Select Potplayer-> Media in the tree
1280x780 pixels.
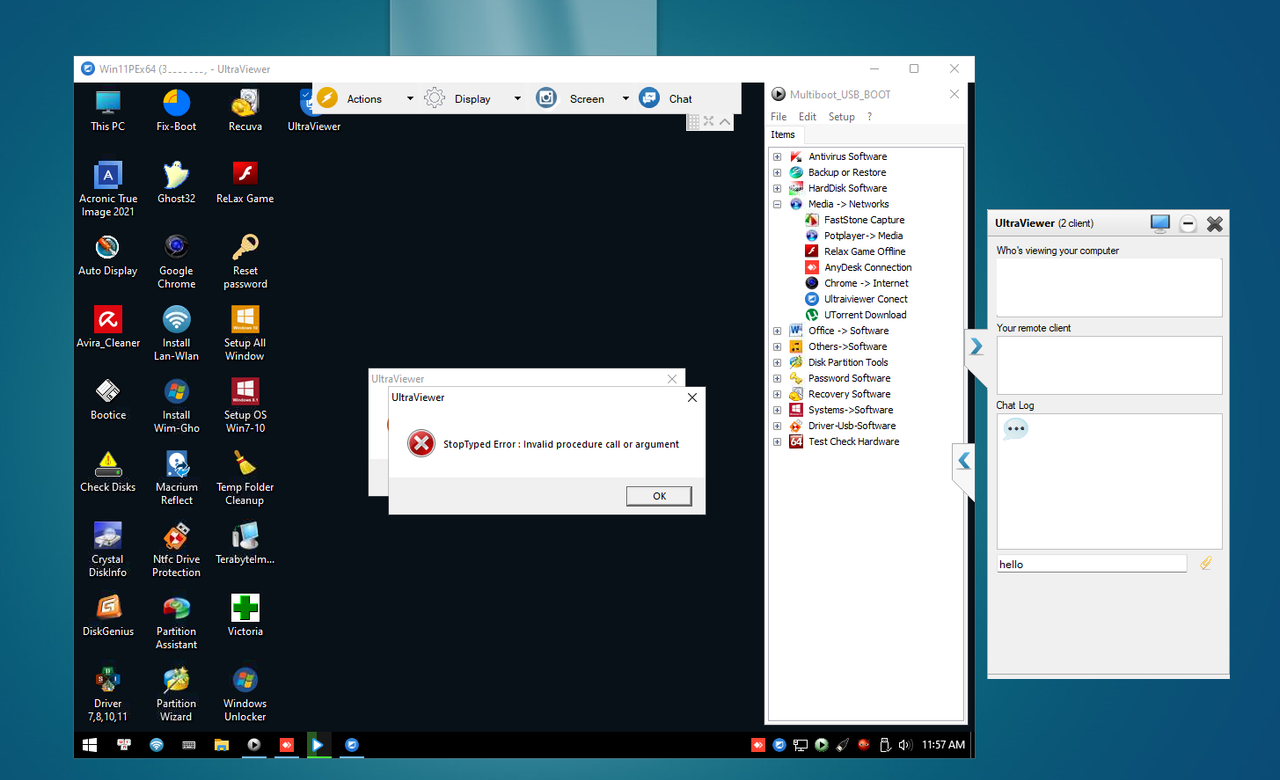click(863, 236)
